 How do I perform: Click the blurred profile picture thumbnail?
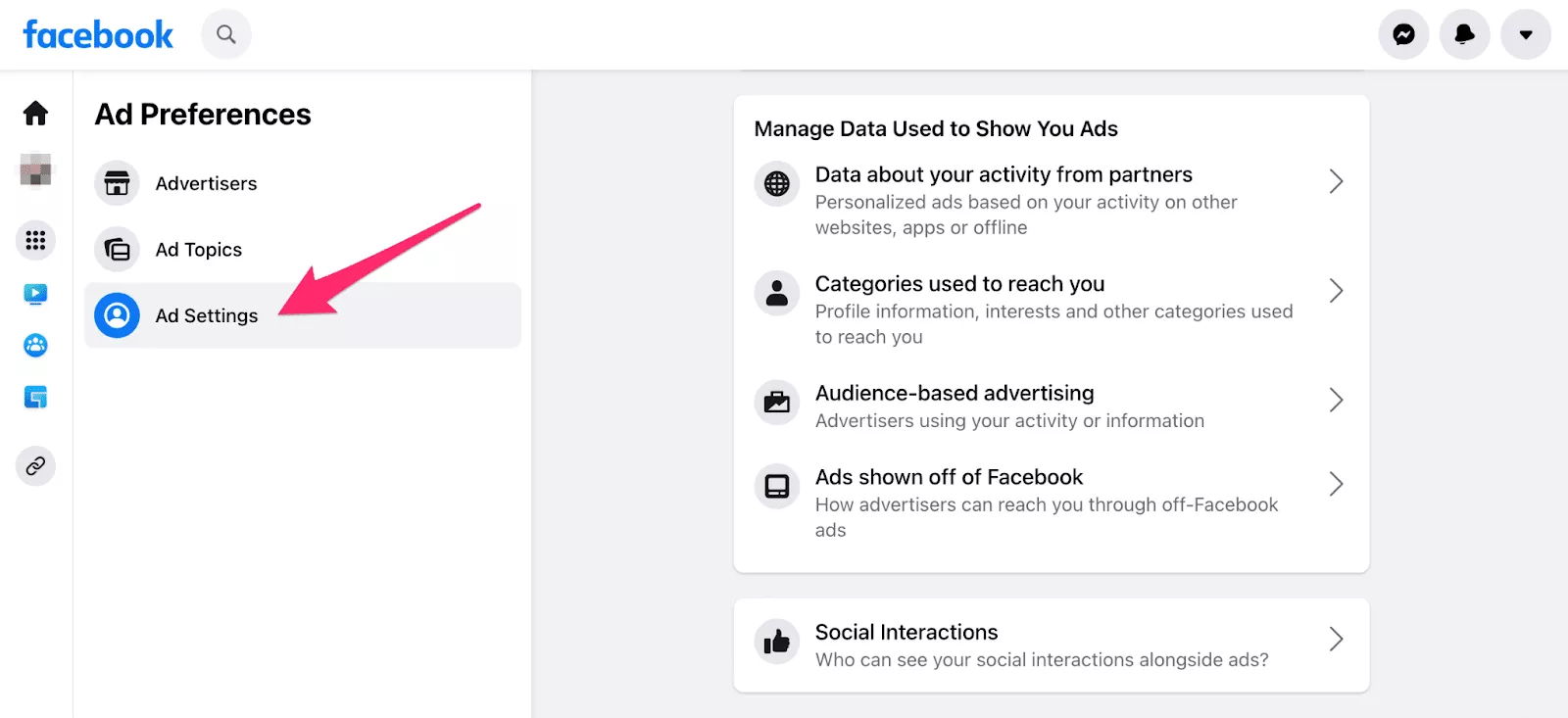(x=36, y=170)
